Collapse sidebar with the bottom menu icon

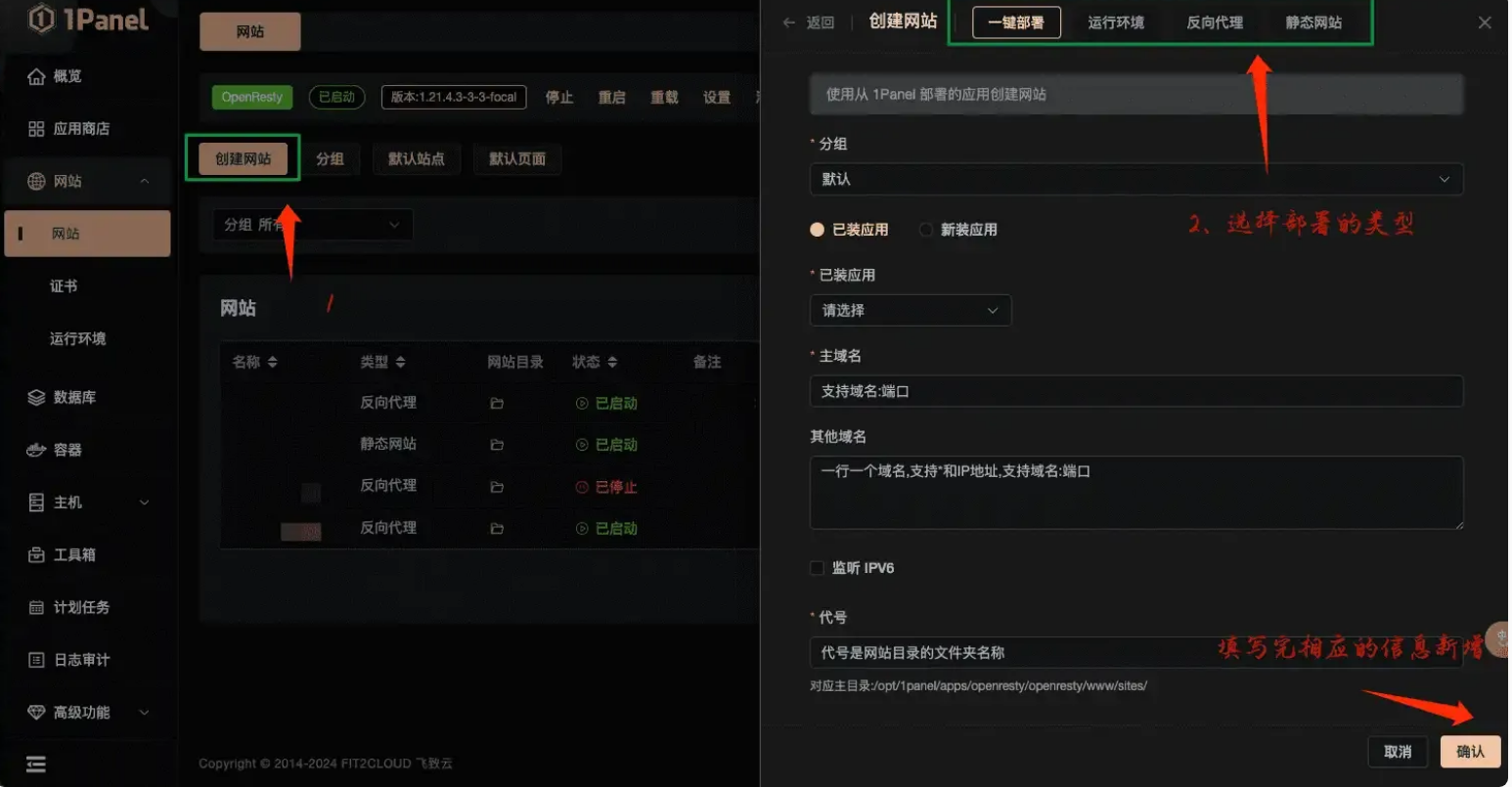(36, 765)
